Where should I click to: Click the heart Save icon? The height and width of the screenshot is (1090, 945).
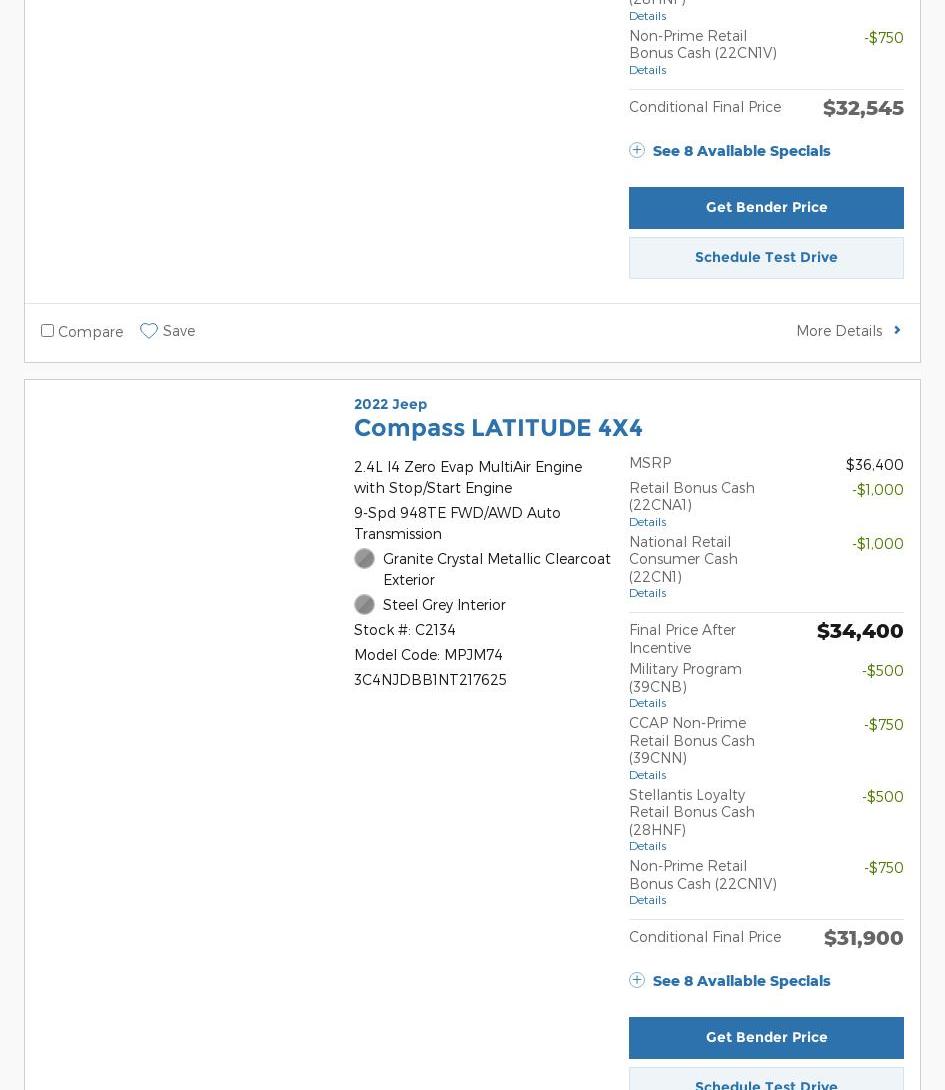[x=149, y=331]
